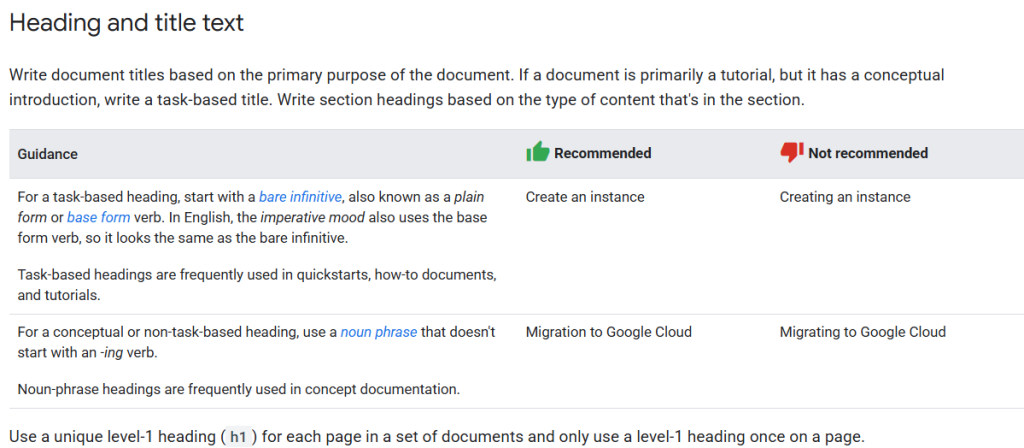Follow the 'noun phrase' link
1024x448 pixels.
pyautogui.click(x=378, y=332)
